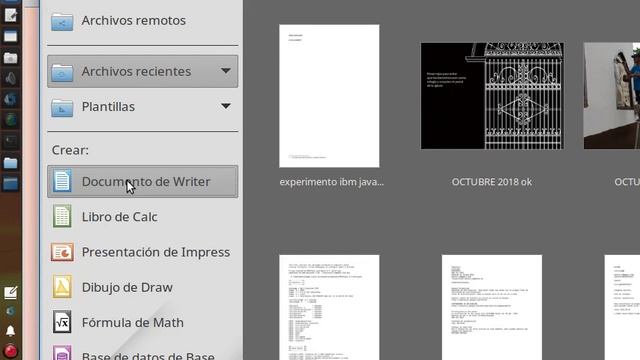Open Archivos remotos folder icon
The width and height of the screenshot is (640, 360).
pos(62,21)
